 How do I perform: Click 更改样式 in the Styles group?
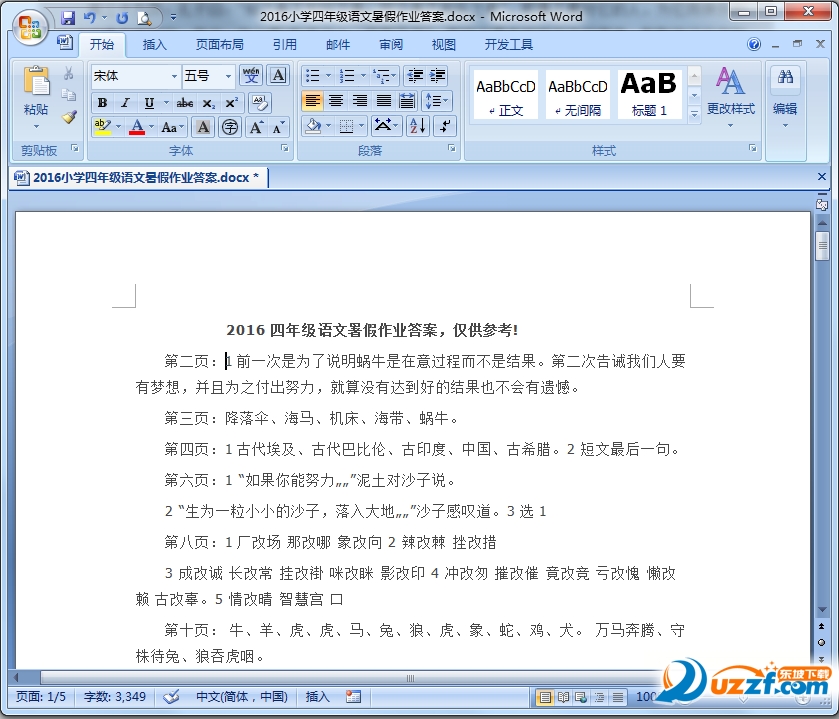(731, 100)
